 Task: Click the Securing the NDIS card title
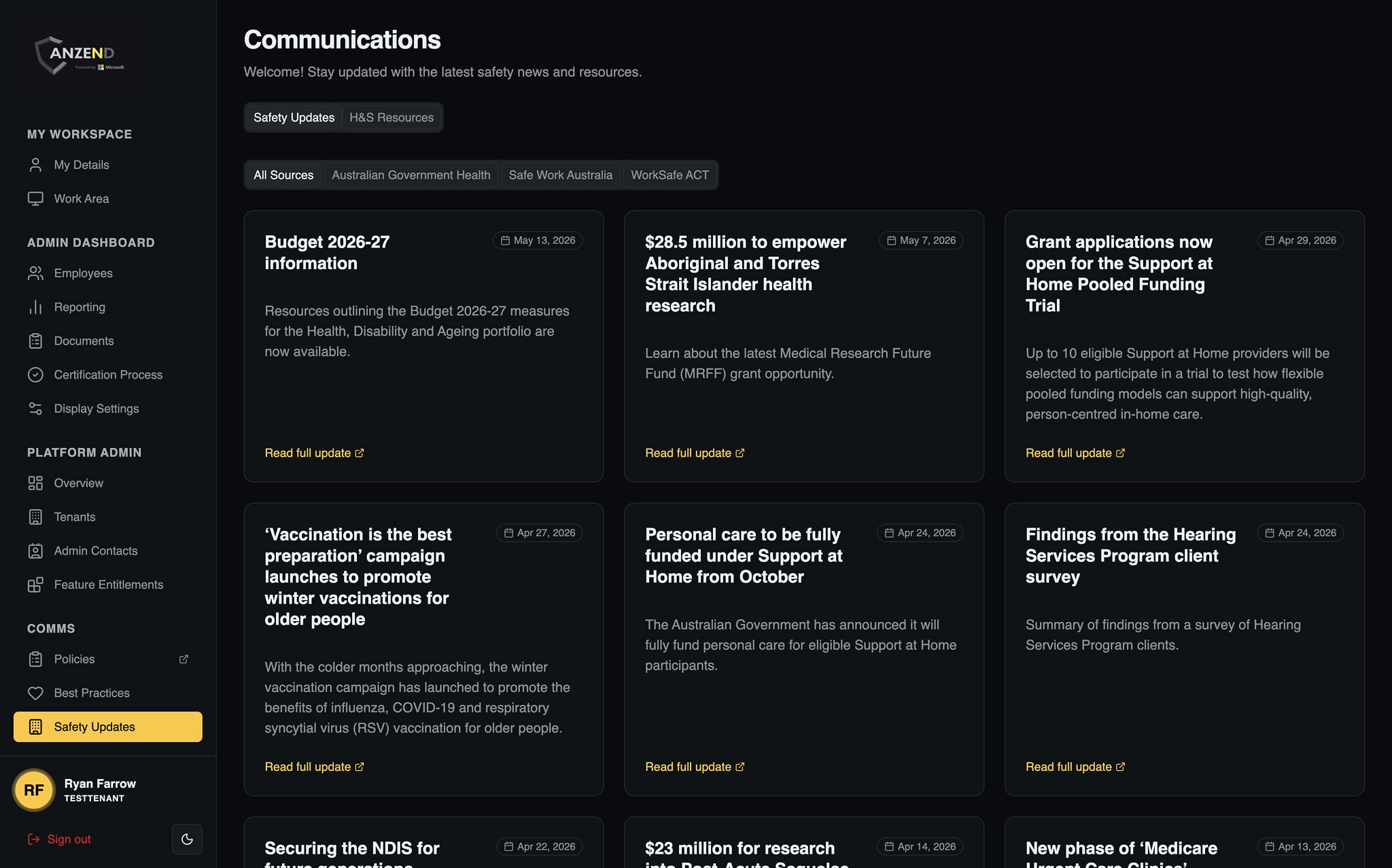(x=352, y=854)
